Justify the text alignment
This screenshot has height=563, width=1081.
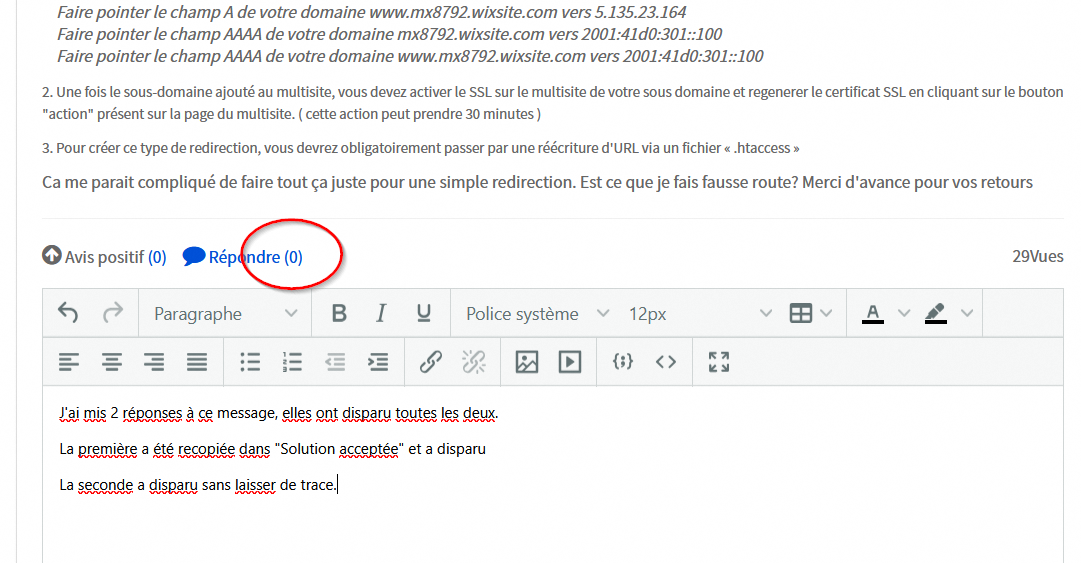coord(197,362)
